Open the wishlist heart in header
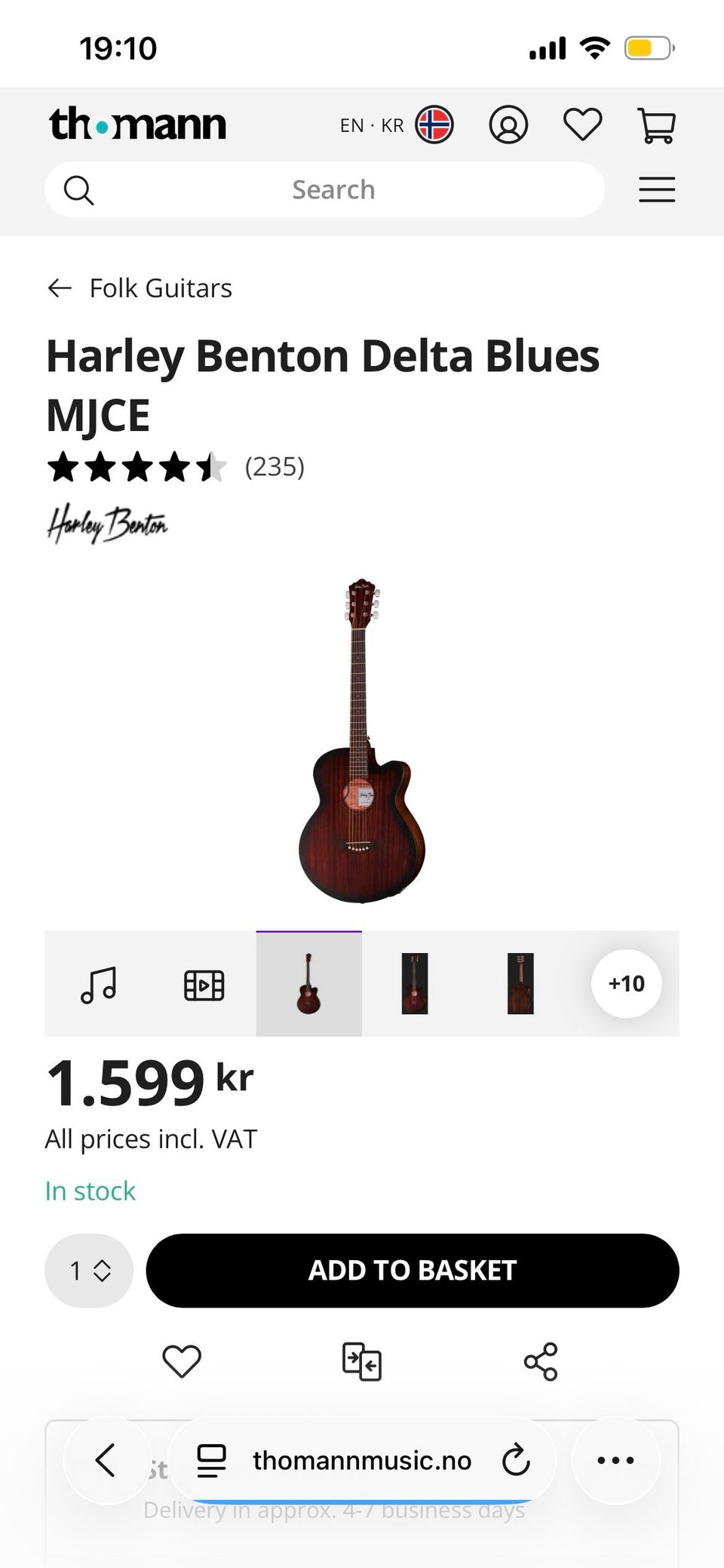The image size is (724, 1568). 582,125
